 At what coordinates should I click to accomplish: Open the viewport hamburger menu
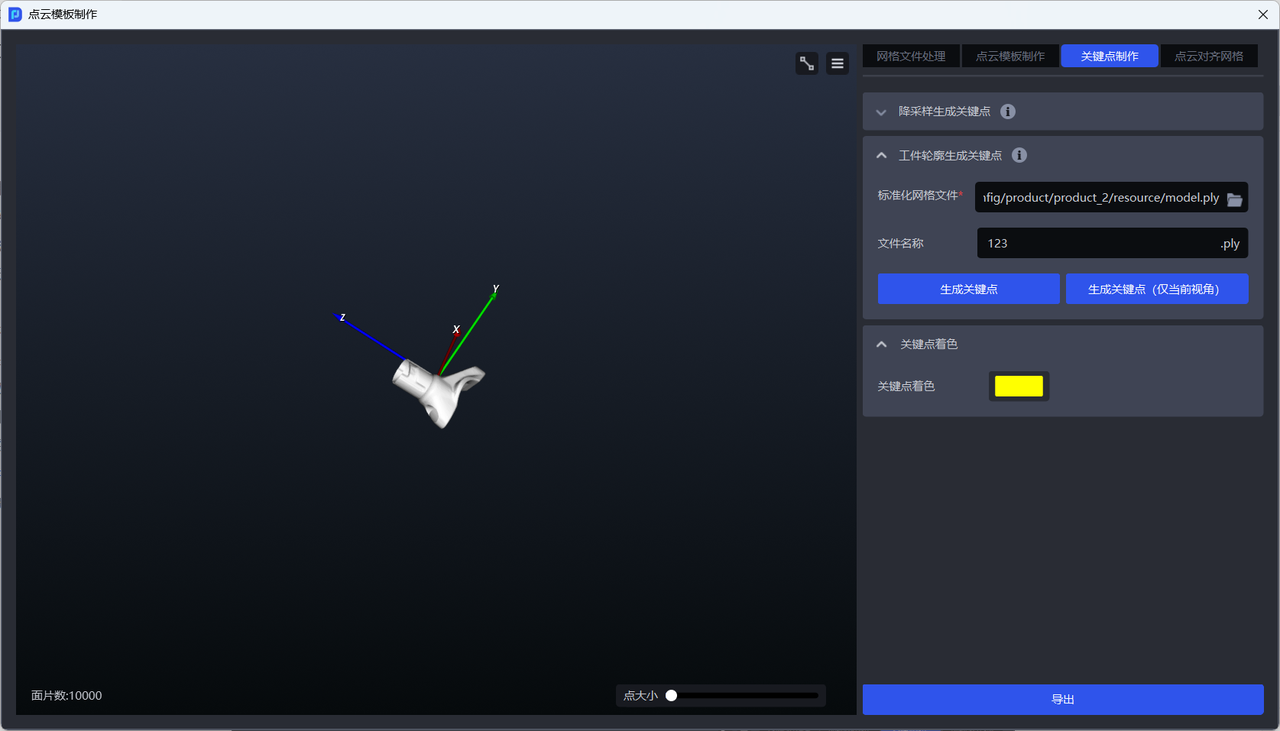pyautogui.click(x=838, y=63)
